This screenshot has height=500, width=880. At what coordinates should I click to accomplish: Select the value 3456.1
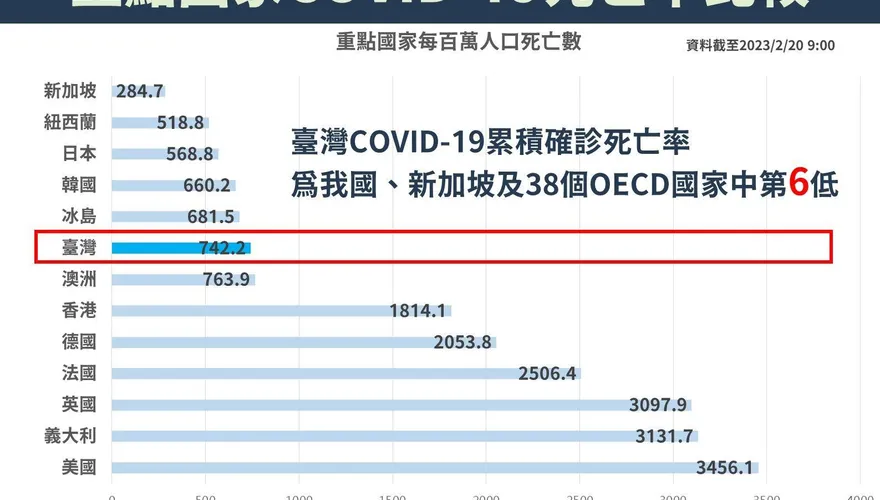tap(725, 467)
